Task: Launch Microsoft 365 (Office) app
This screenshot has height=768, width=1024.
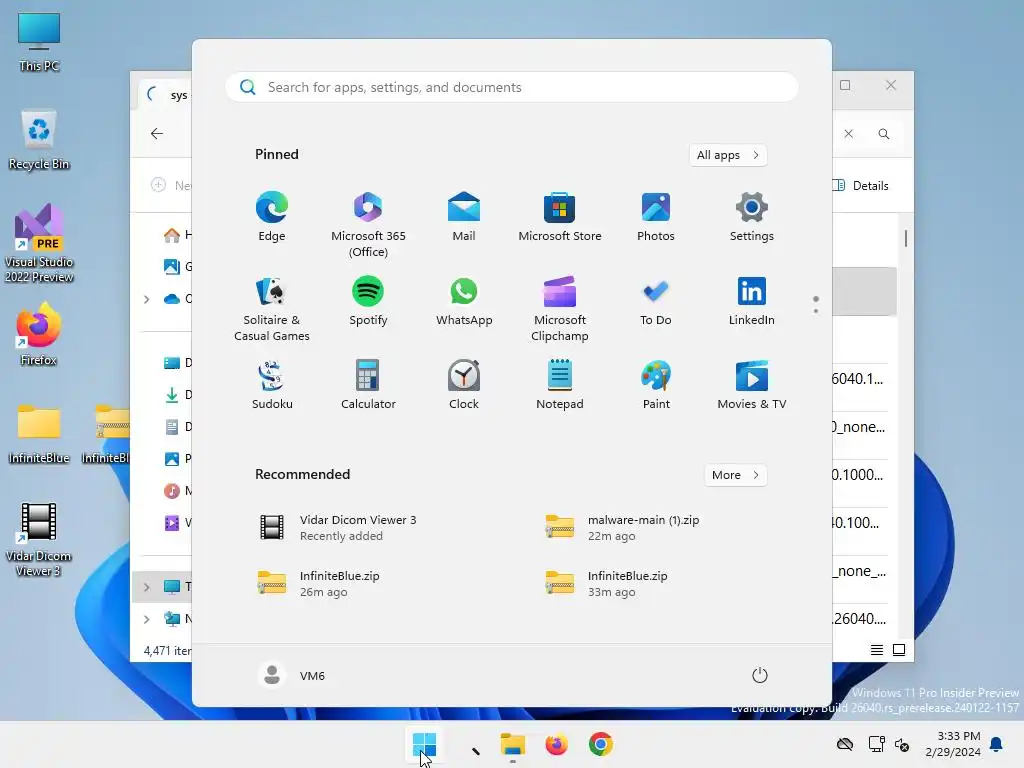Action: (368, 225)
